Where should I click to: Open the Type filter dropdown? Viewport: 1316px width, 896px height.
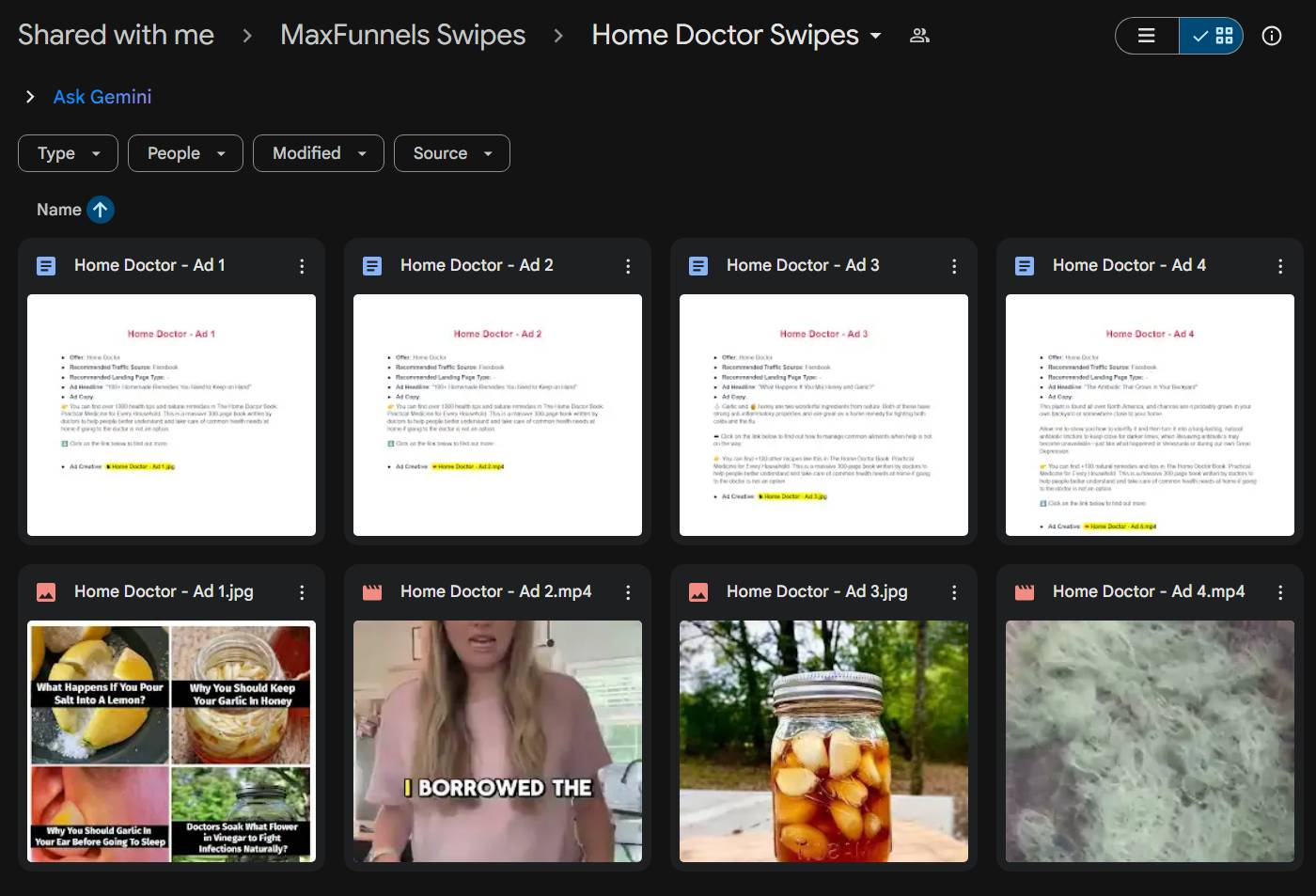(x=68, y=153)
